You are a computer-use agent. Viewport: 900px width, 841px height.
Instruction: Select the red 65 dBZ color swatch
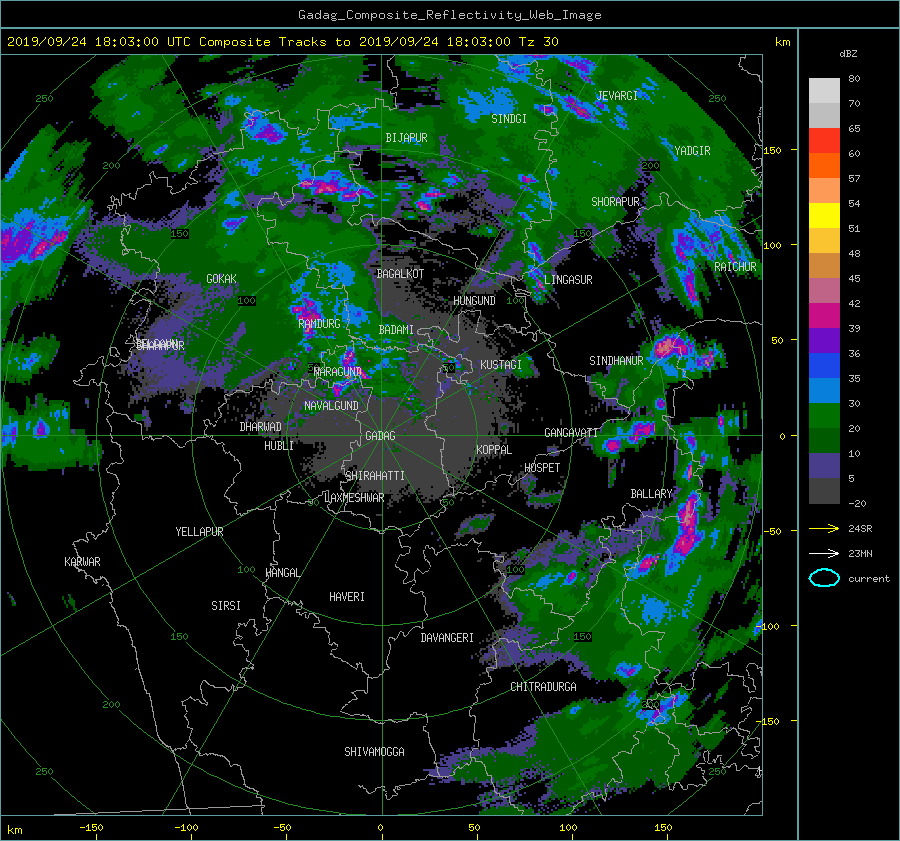tap(824, 140)
